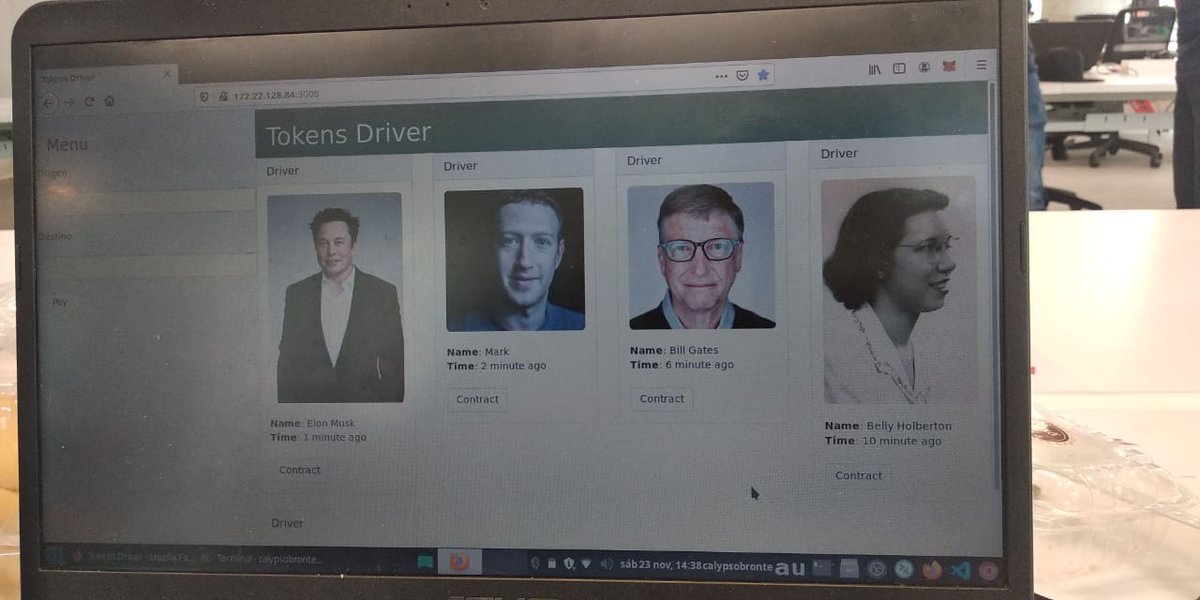Click Contract button under Mark
Image resolution: width=1200 pixels, height=600 pixels.
click(x=477, y=400)
